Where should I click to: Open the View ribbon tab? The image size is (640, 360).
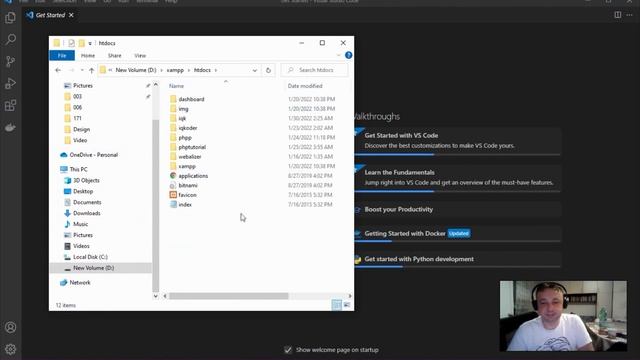tap(140, 56)
